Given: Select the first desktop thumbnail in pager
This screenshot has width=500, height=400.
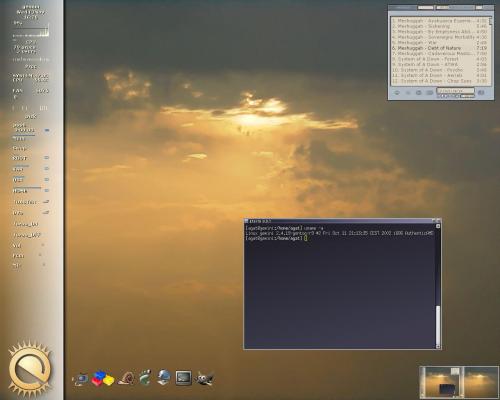Looking at the screenshot, I should pos(442,382).
